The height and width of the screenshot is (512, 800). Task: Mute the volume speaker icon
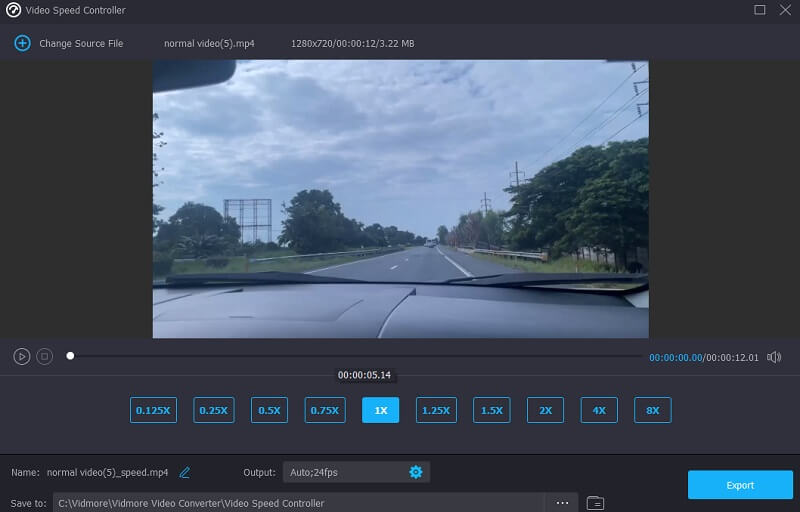tap(774, 357)
